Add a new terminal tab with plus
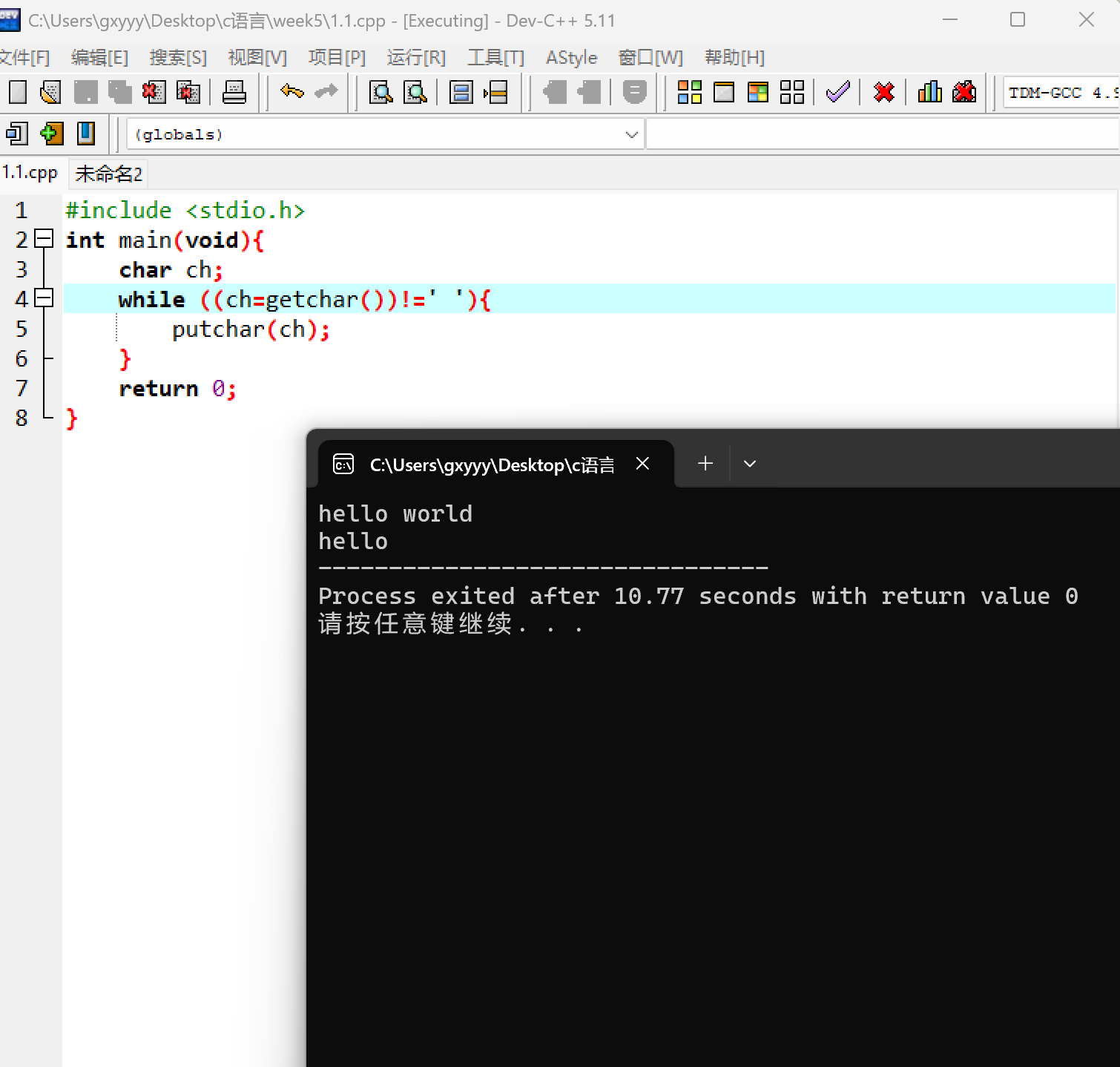This screenshot has width=1120, height=1067. [705, 464]
